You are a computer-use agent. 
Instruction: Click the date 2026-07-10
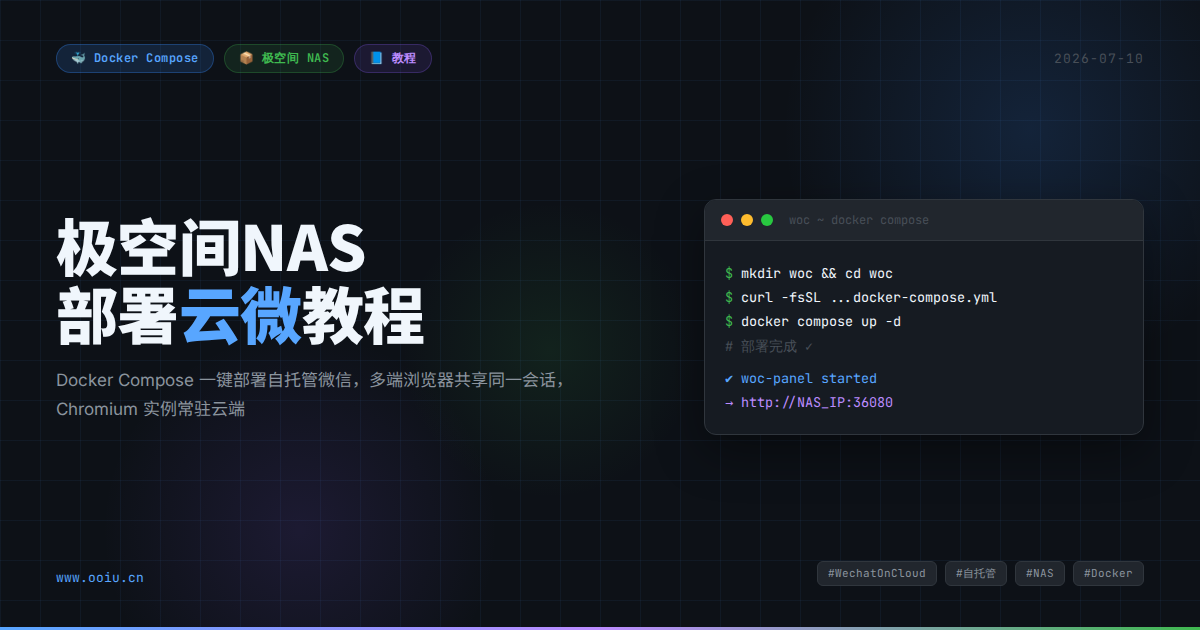(1098, 58)
